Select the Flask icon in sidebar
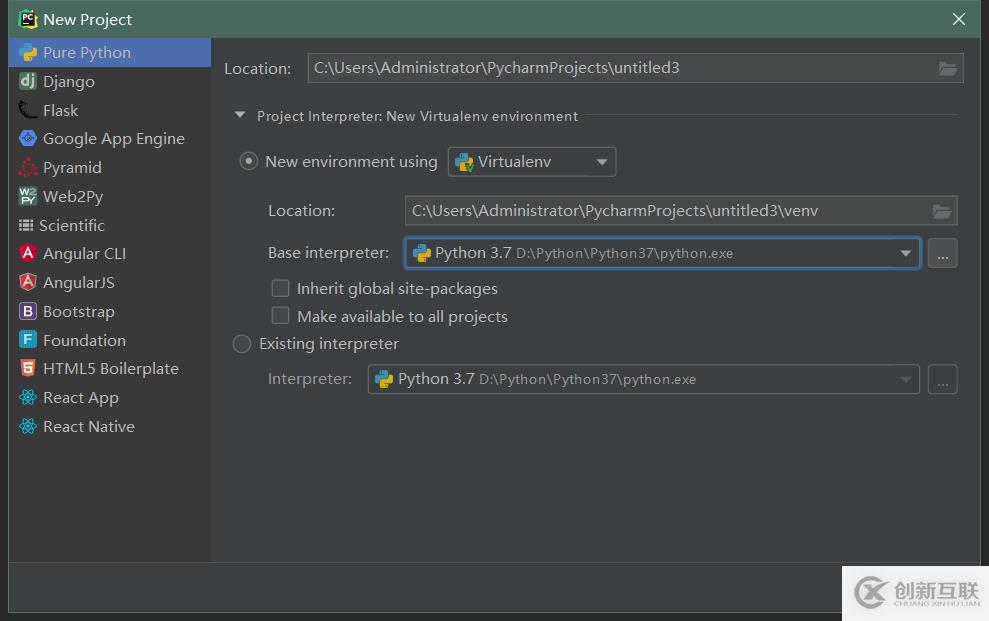Screen dimensions: 989x621 point(27,110)
